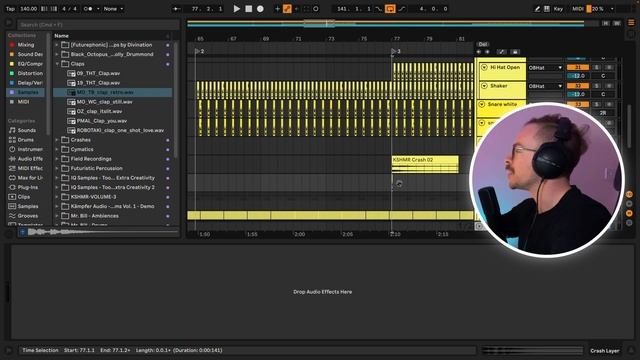Expand the KSHMR-VOLUME-3 folder

tap(57, 197)
